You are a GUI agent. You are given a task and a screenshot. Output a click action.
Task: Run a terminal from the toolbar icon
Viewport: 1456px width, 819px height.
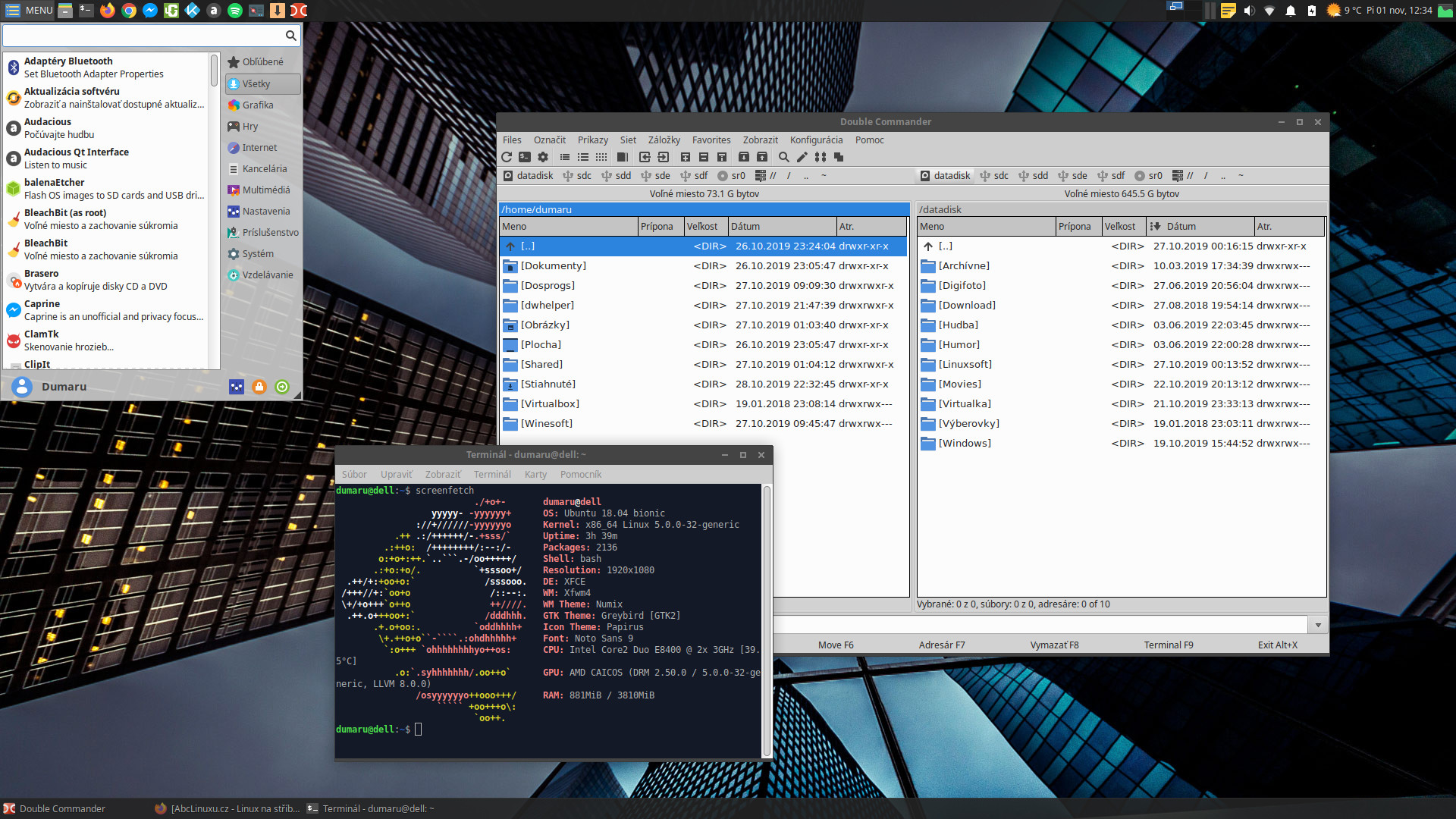pos(524,157)
